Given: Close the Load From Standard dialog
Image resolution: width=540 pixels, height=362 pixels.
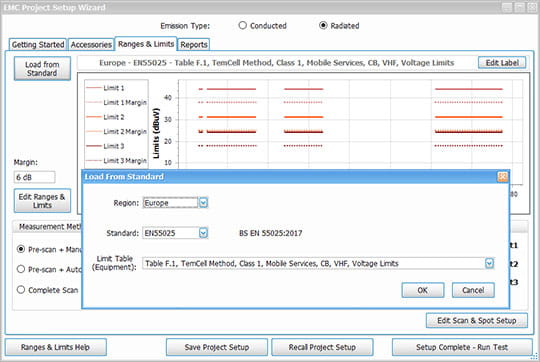Looking at the screenshot, I should [502, 177].
